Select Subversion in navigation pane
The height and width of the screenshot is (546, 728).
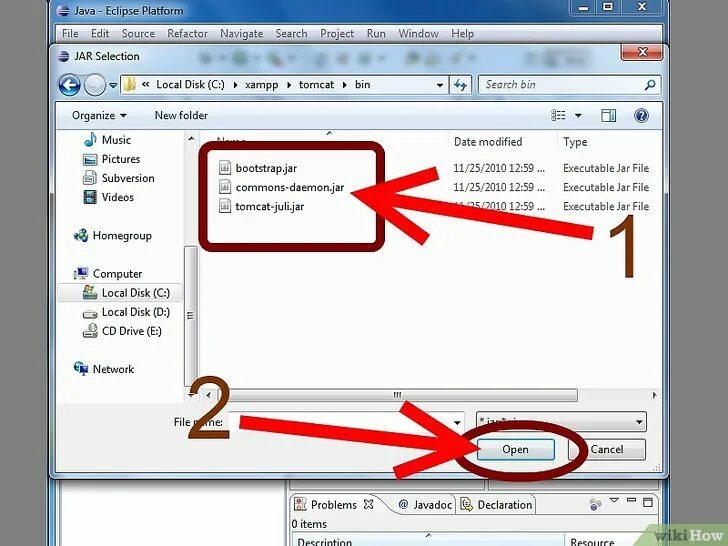[x=118, y=178]
